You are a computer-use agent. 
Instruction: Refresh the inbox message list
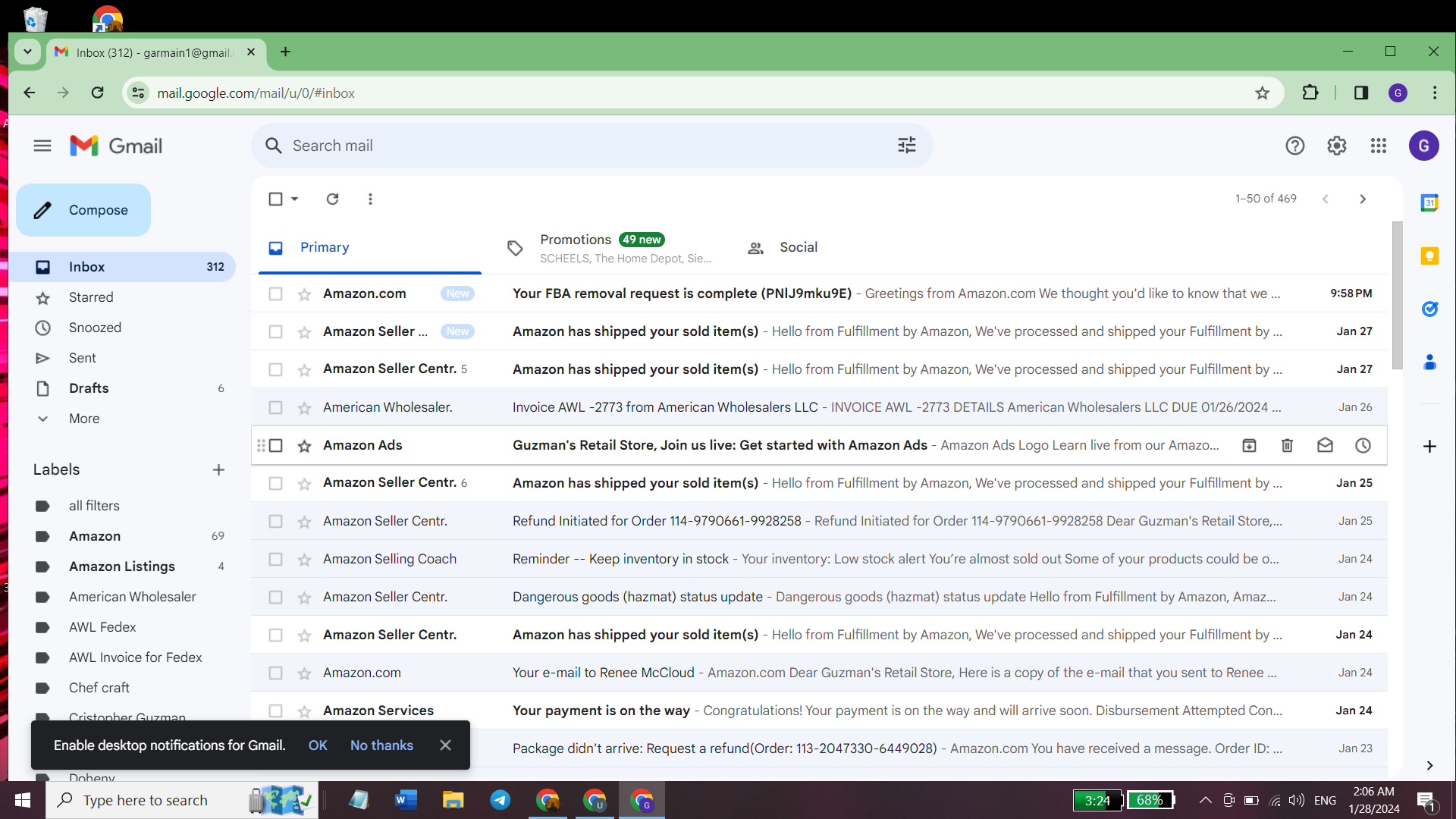[332, 199]
